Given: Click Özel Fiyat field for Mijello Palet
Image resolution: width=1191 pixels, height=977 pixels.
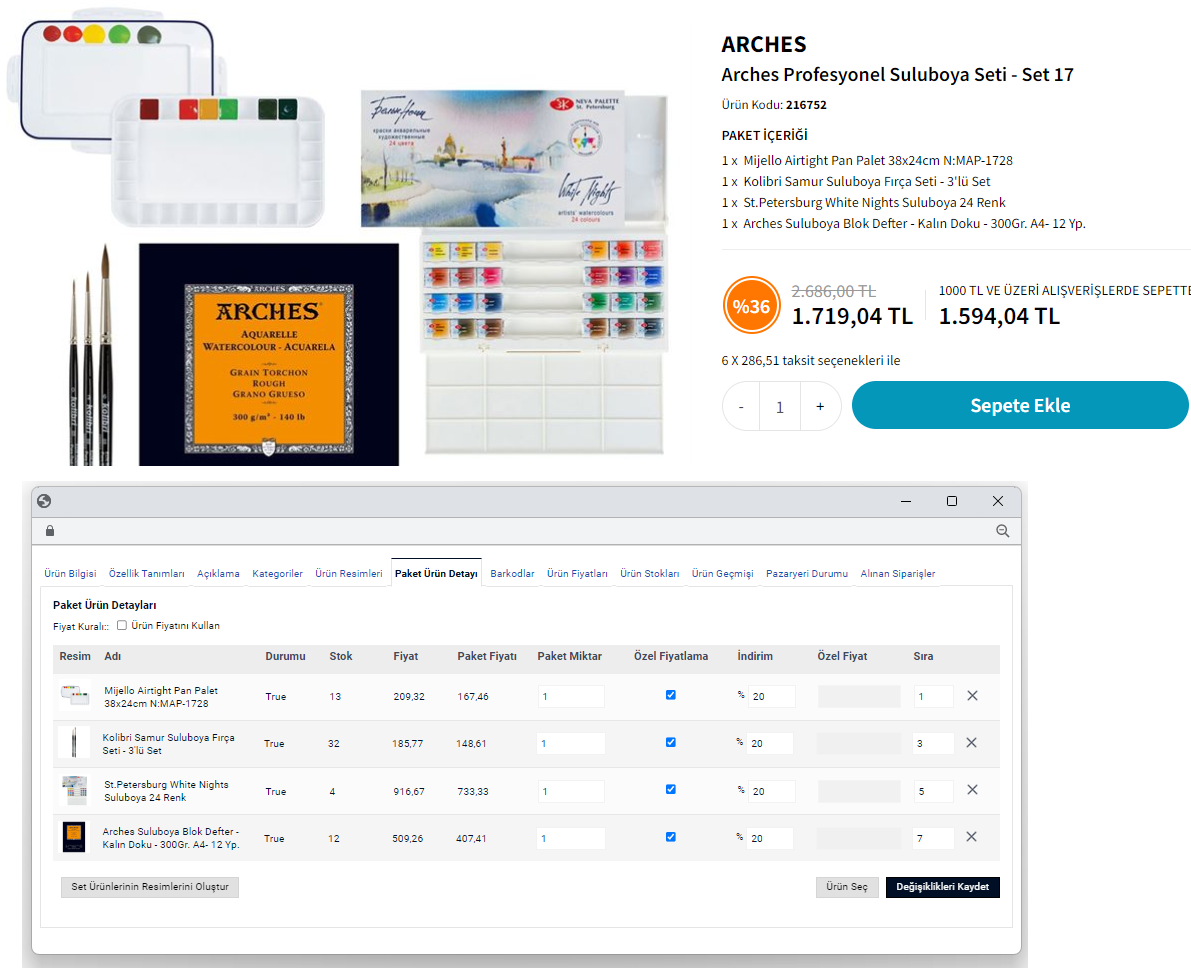Looking at the screenshot, I should point(859,696).
